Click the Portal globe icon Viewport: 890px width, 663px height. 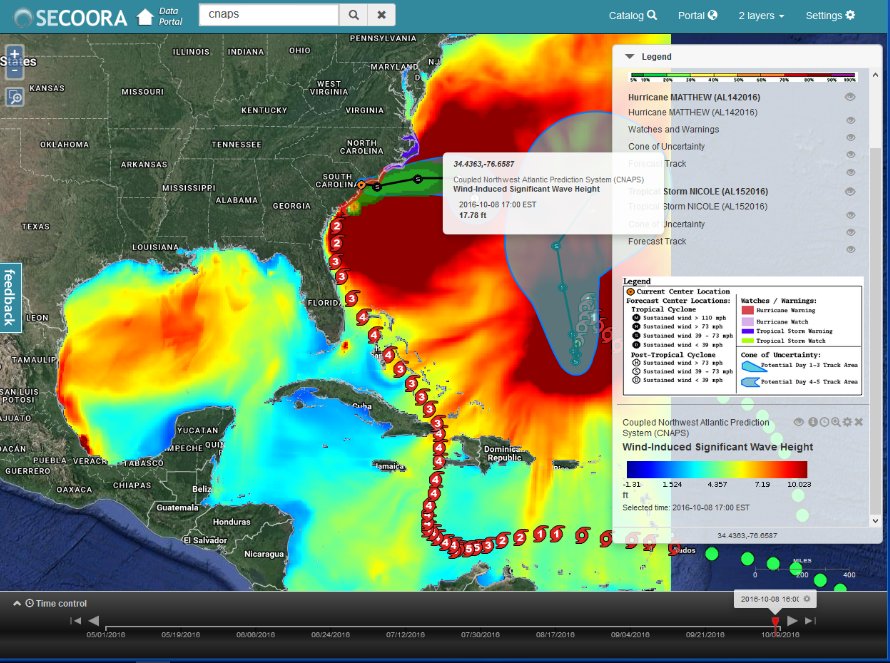click(712, 15)
